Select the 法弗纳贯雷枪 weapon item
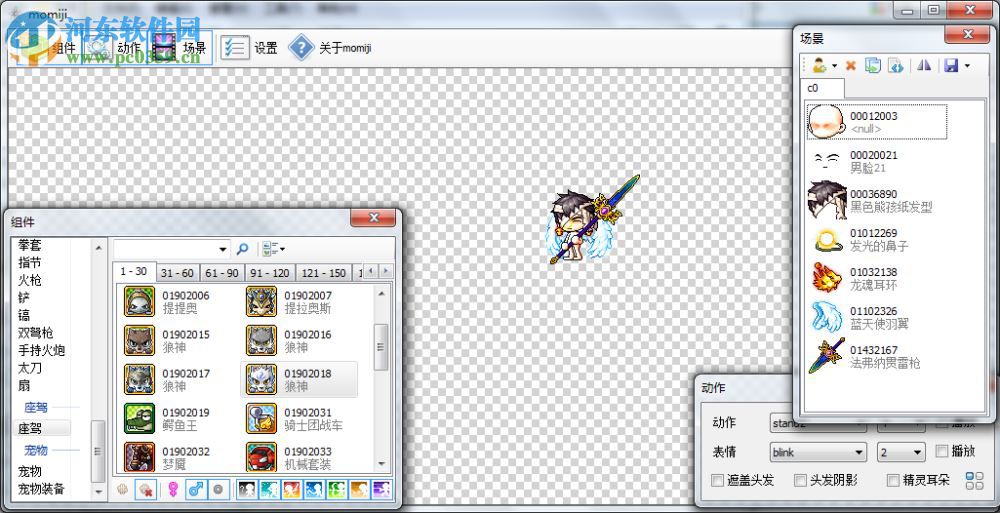 pos(877,356)
